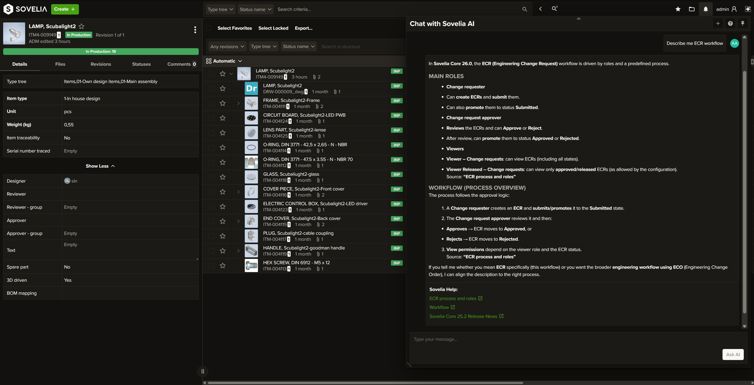This screenshot has height=385, width=754.
Task: Expand the FRAME, Scubalight2-Frame node
Action: 239,103
